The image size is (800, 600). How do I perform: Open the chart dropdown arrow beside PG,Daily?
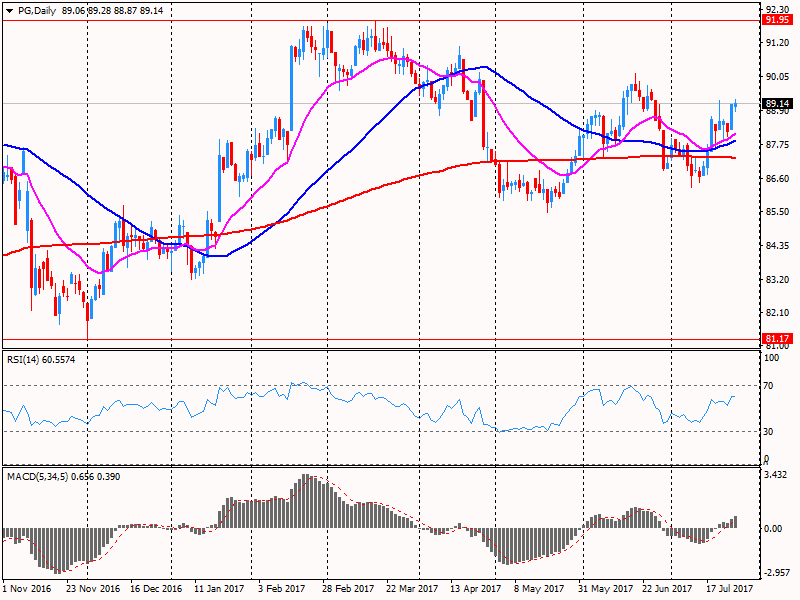[x=10, y=11]
